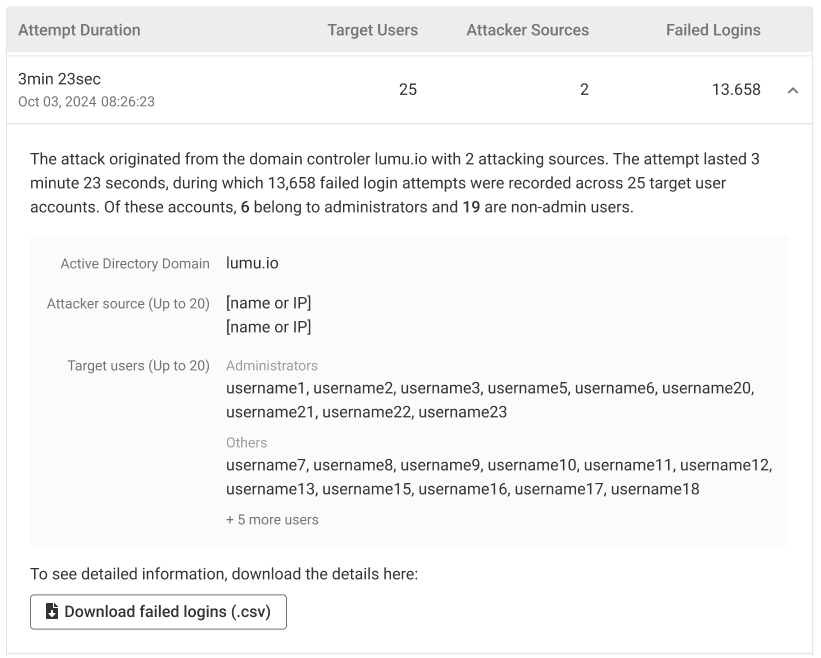Click the Attempt Duration column header
Viewport: 821px width, 658px height.
[x=79, y=30]
